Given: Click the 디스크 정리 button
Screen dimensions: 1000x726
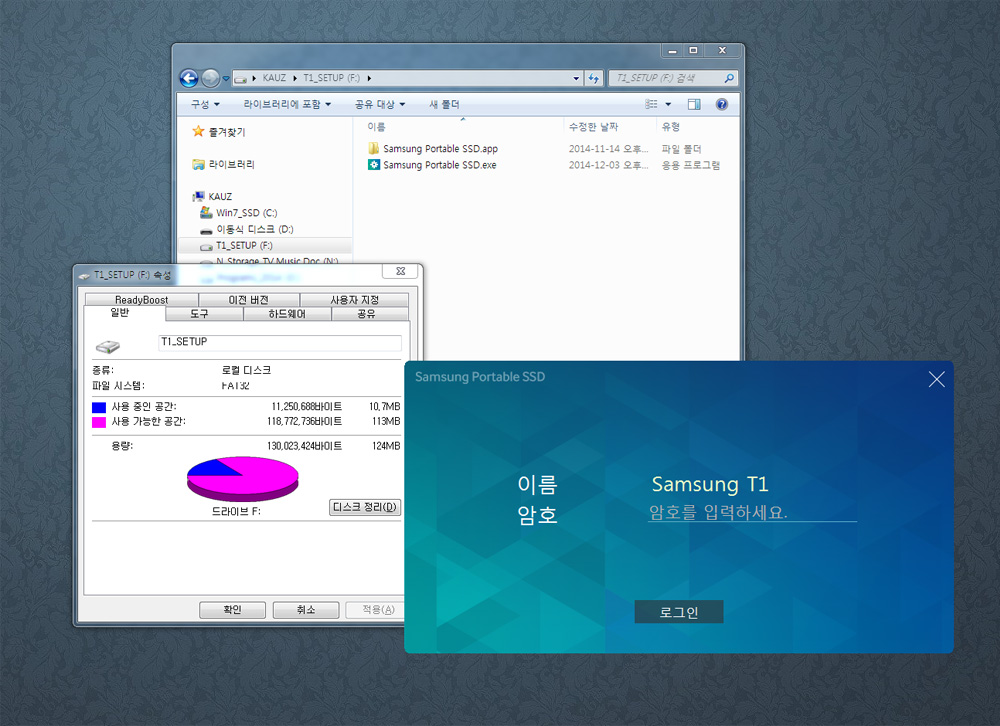Looking at the screenshot, I should (x=365, y=507).
